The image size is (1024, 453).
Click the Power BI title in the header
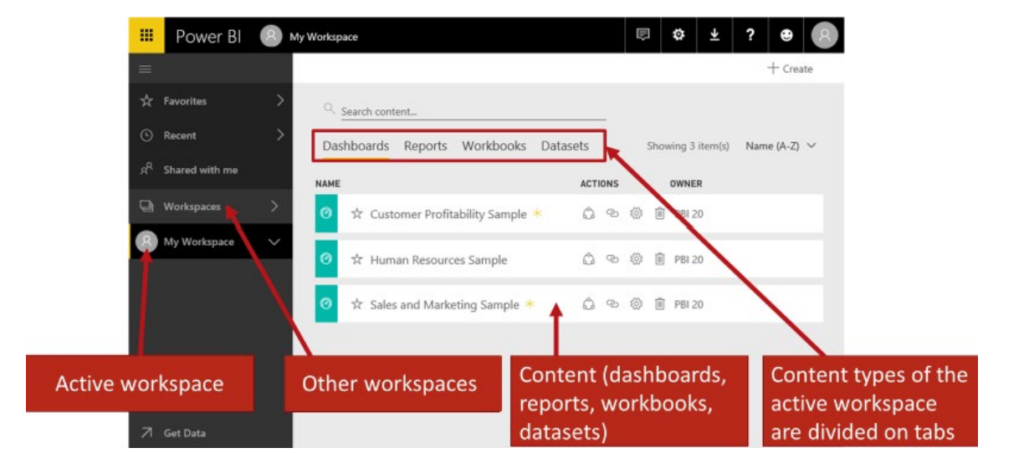pos(208,36)
